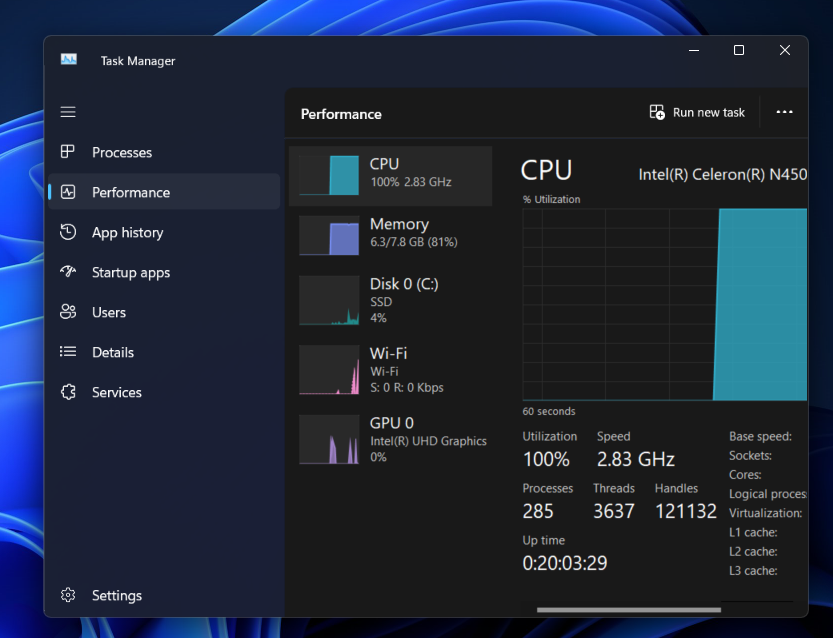Click the Details list icon
This screenshot has width=833, height=638.
pyautogui.click(x=68, y=352)
